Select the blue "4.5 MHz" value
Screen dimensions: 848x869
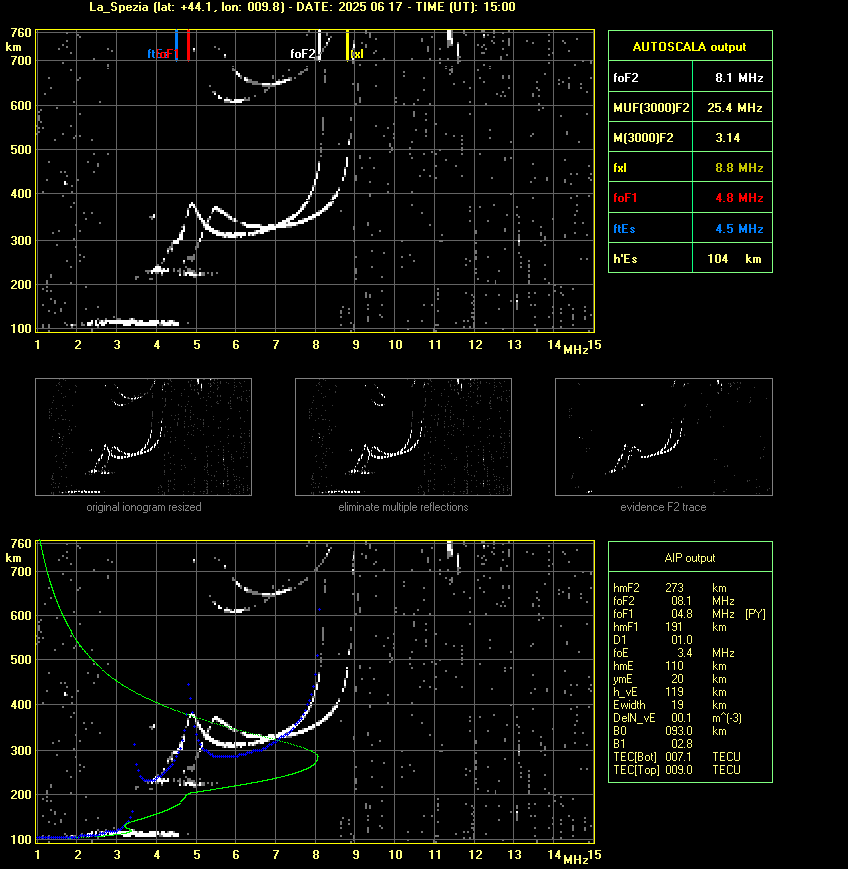(x=739, y=229)
